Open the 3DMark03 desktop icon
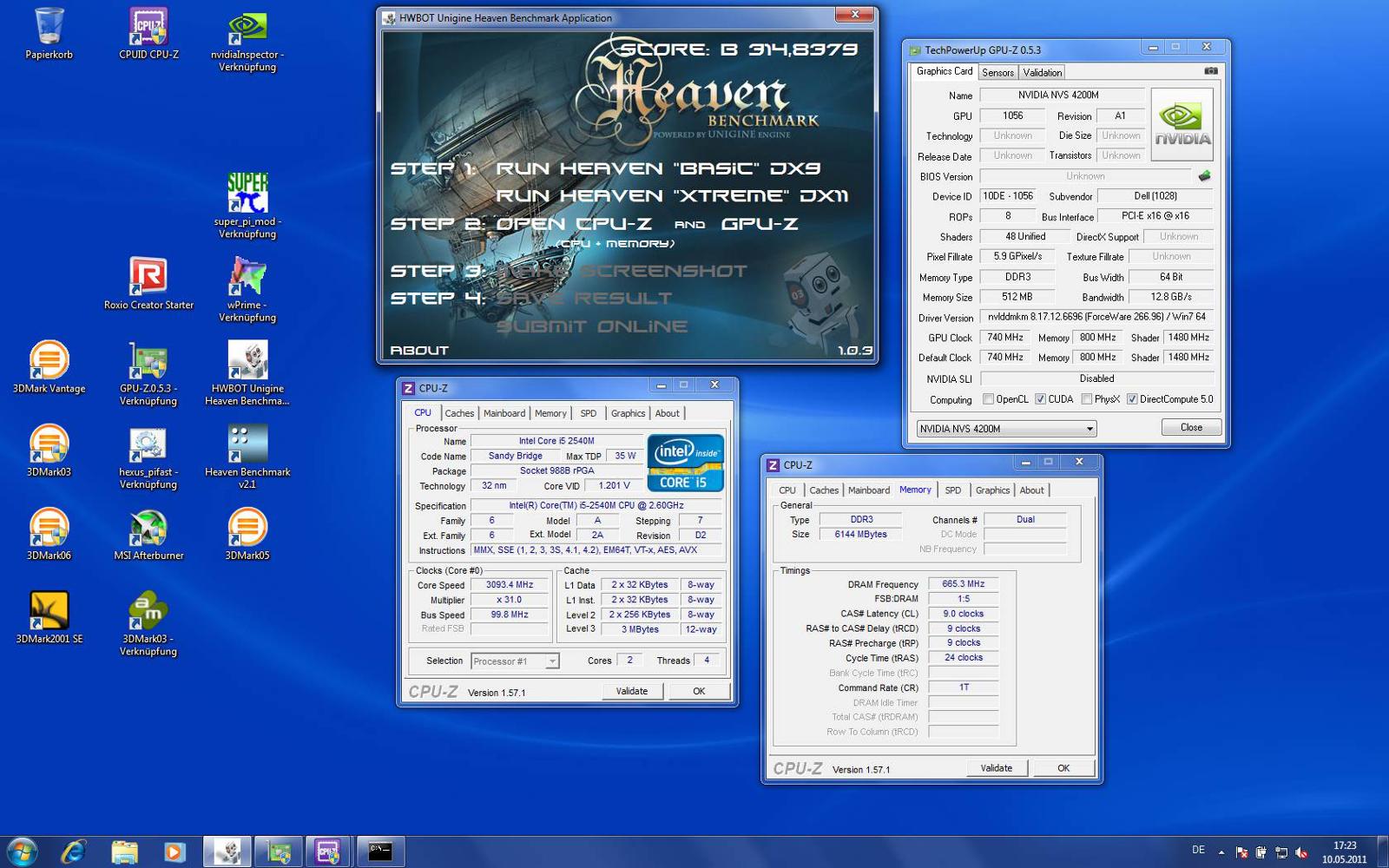This screenshot has height=868, width=1389. [x=49, y=450]
